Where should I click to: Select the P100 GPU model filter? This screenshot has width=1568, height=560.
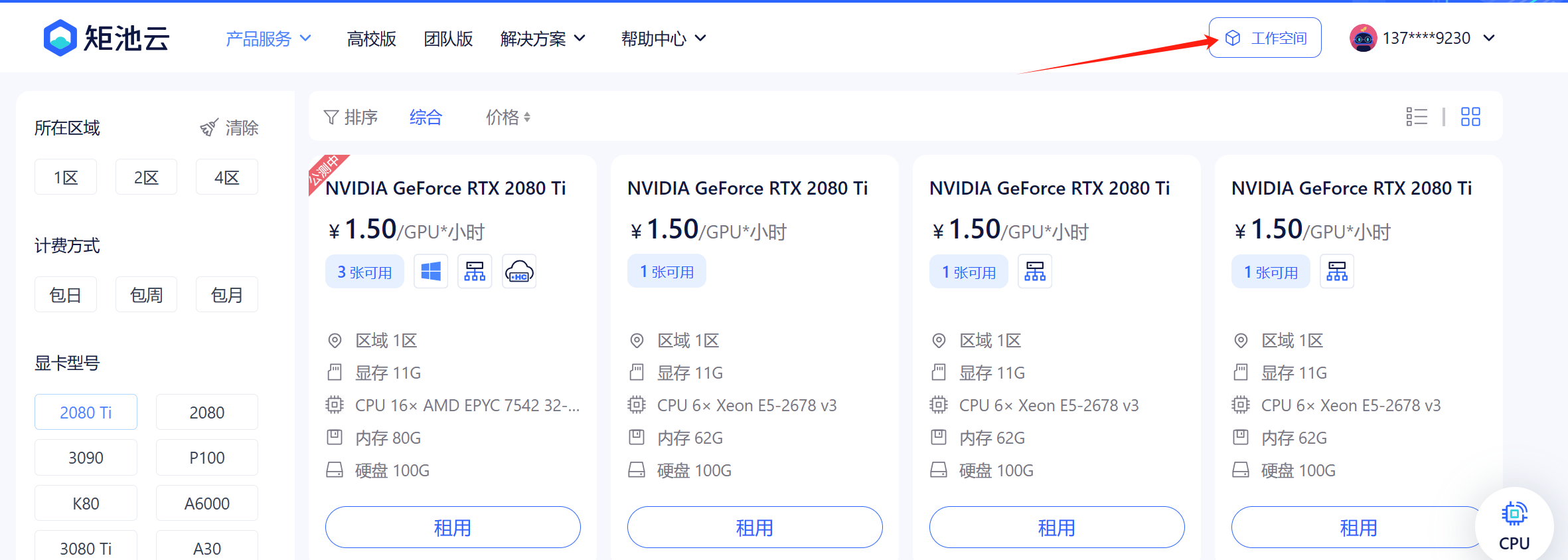[206, 457]
